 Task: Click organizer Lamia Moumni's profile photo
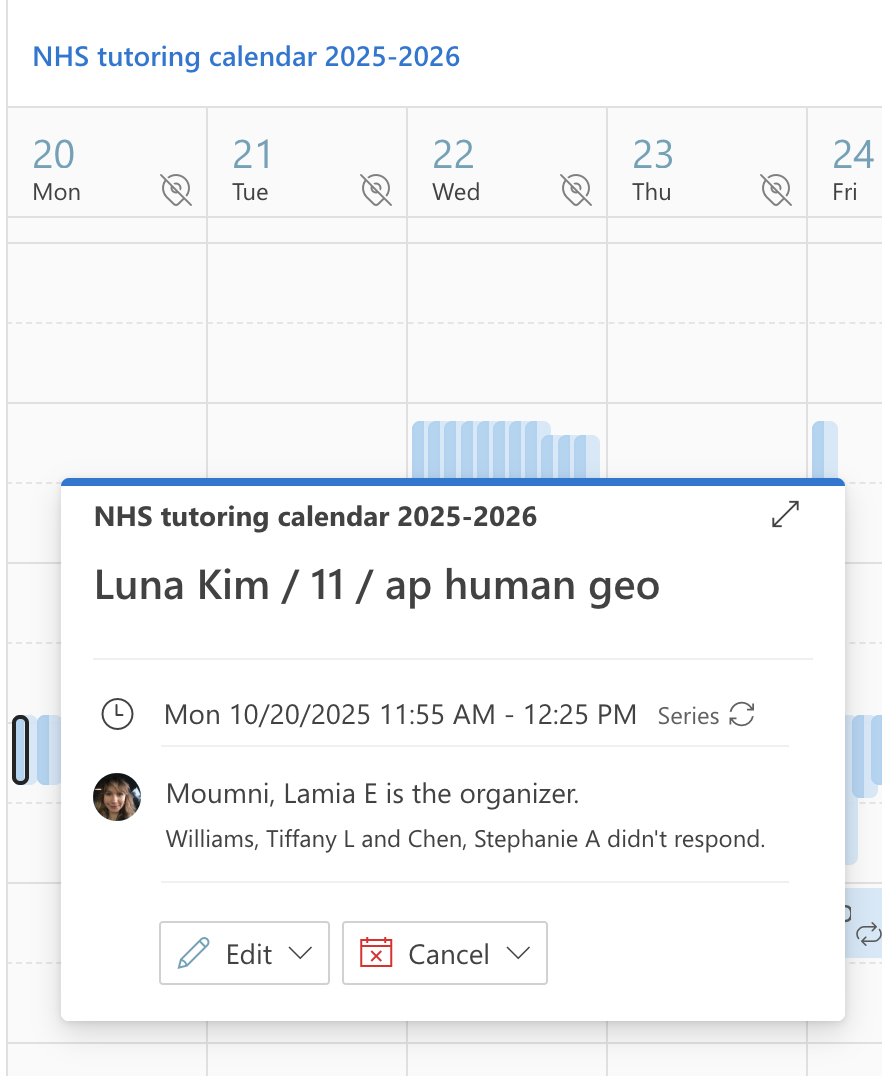(117, 797)
